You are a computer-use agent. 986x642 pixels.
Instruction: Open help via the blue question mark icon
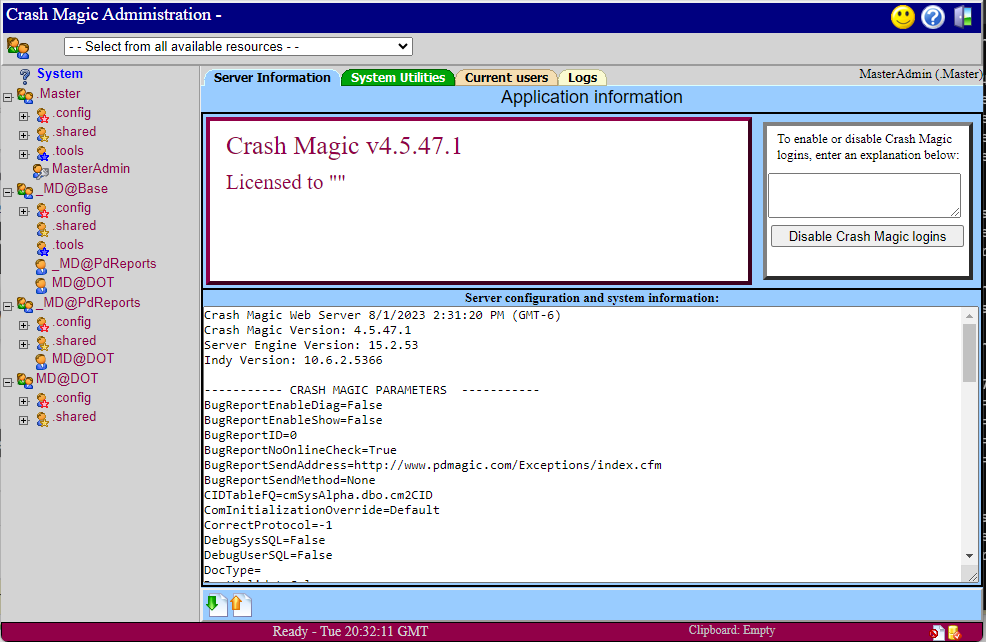click(933, 17)
